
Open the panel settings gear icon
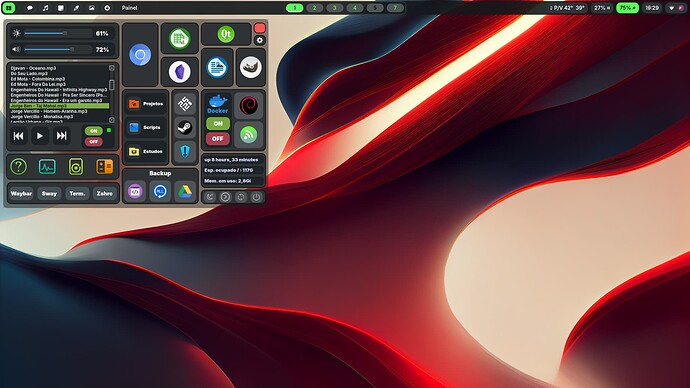coord(260,40)
